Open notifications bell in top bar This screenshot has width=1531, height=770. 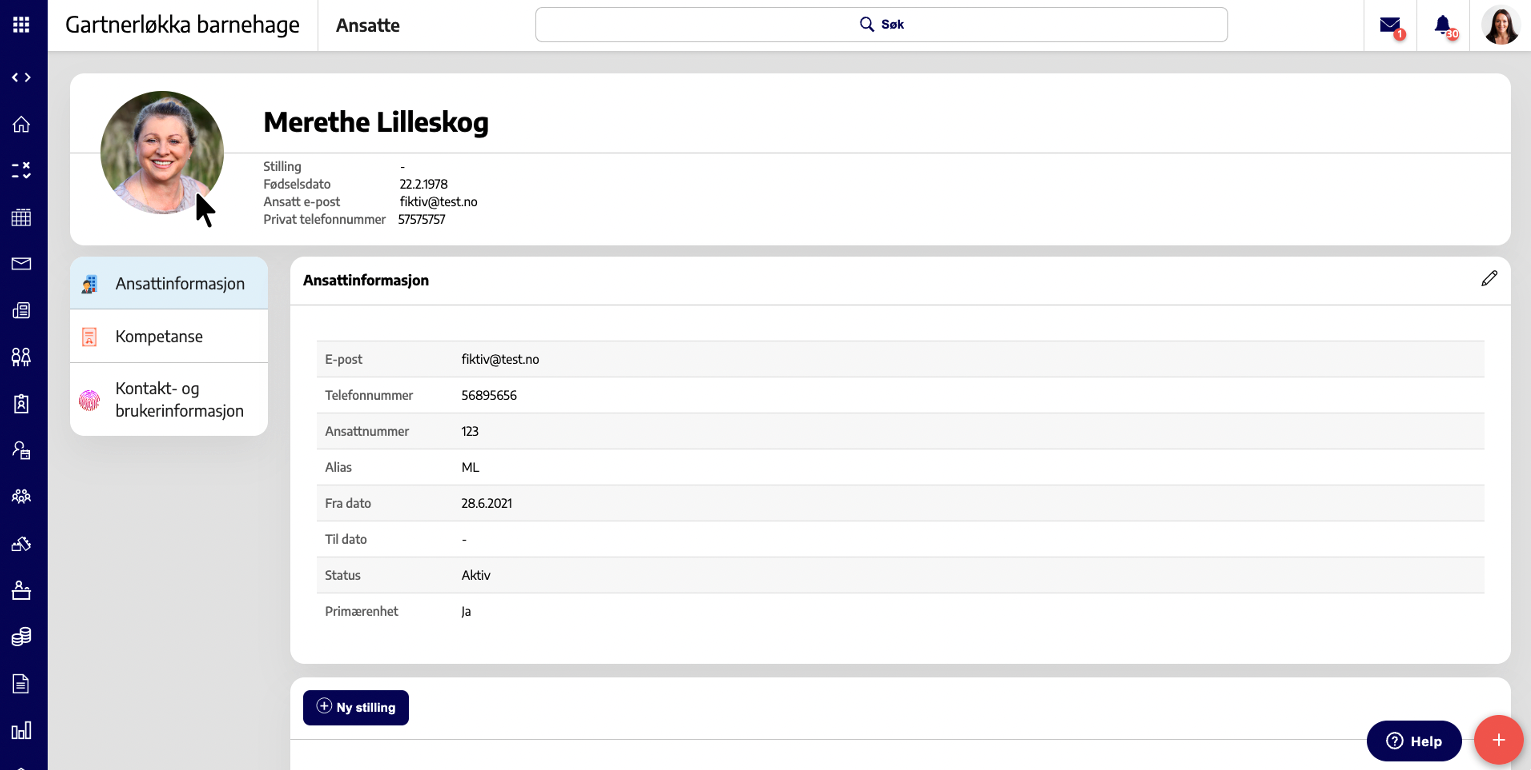pyautogui.click(x=1443, y=26)
